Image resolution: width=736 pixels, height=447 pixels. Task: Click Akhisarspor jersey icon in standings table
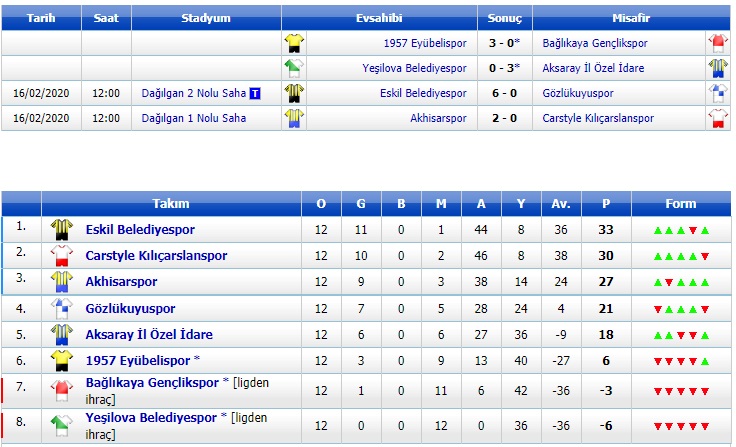point(61,282)
